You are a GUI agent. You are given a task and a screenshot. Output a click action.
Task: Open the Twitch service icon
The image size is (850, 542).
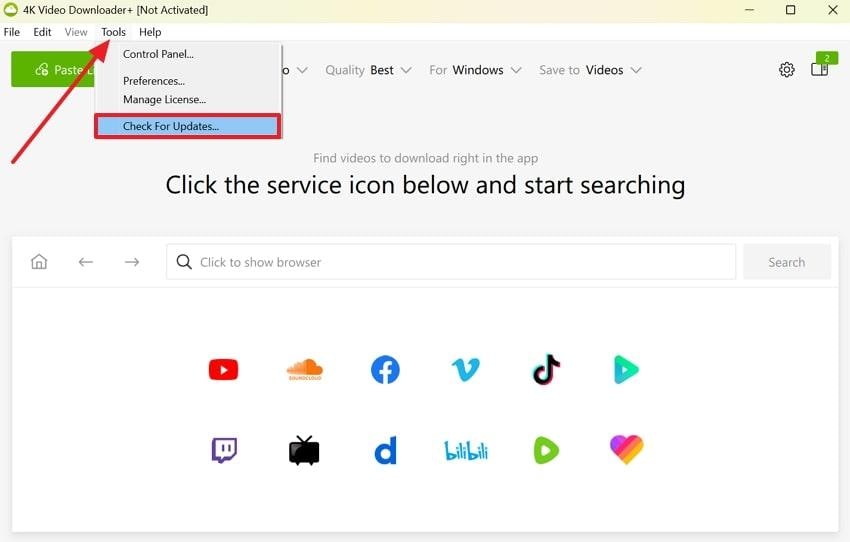click(x=224, y=450)
